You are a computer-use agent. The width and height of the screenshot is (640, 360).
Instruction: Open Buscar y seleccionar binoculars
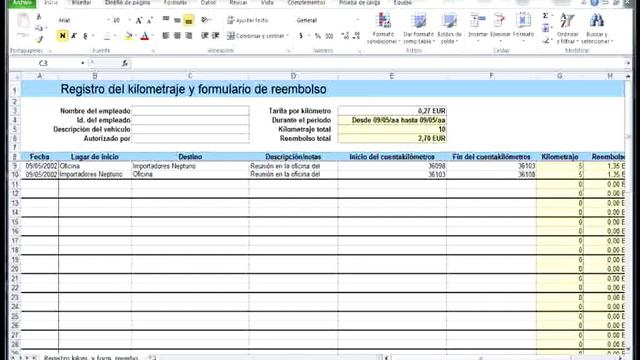[596, 28]
